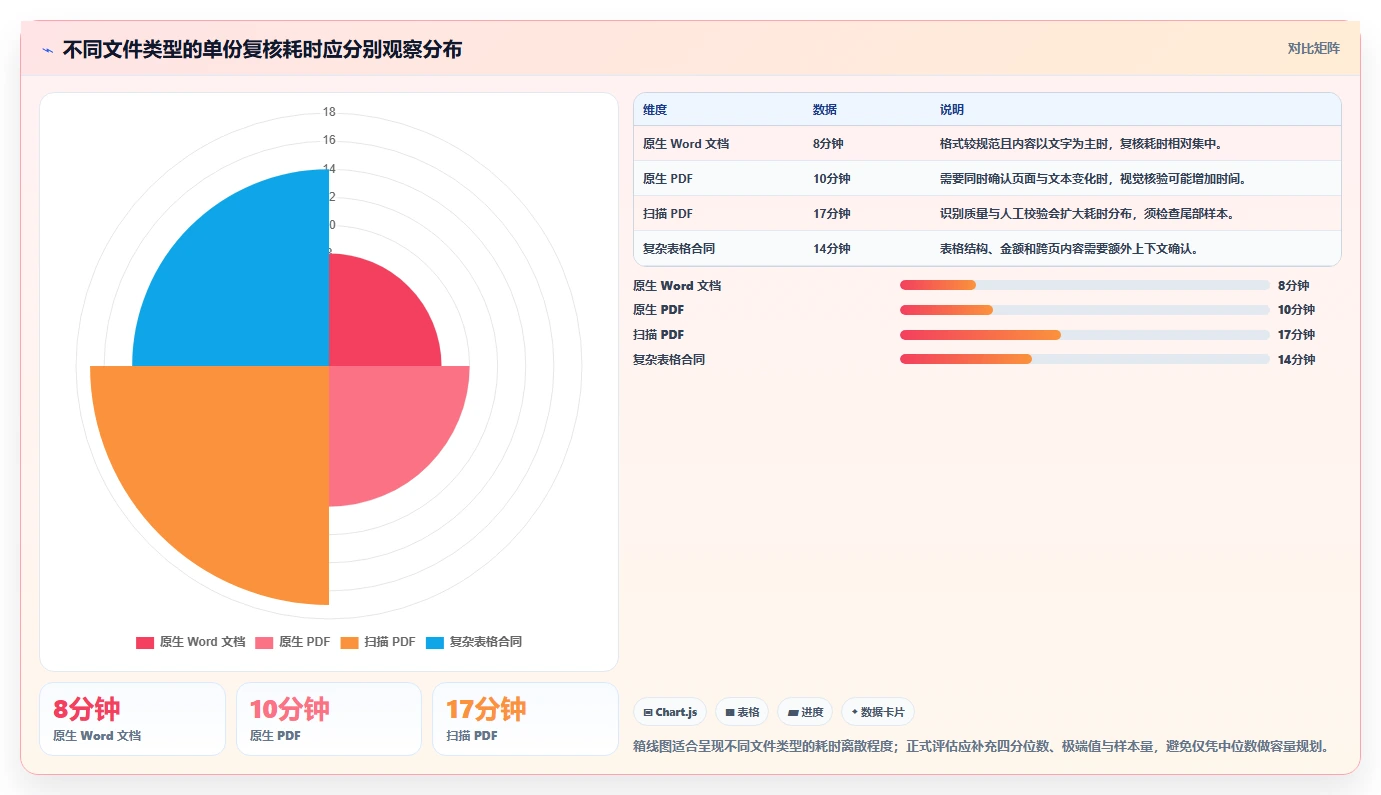
Task: Click the 原生 PDF progress bar
Action: tap(1085, 310)
